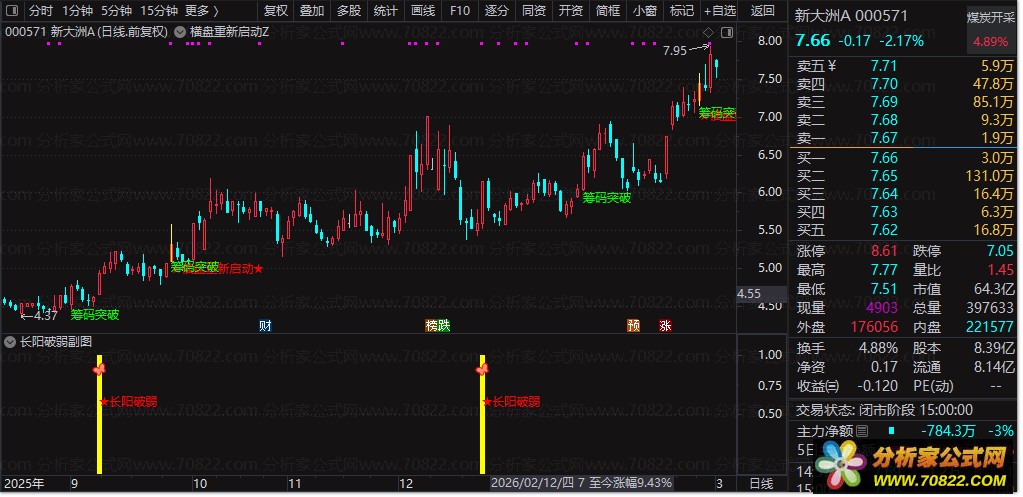Click the 筹码突破 label under 4.37 low
The width and height of the screenshot is (1023, 497).
[x=95, y=315]
